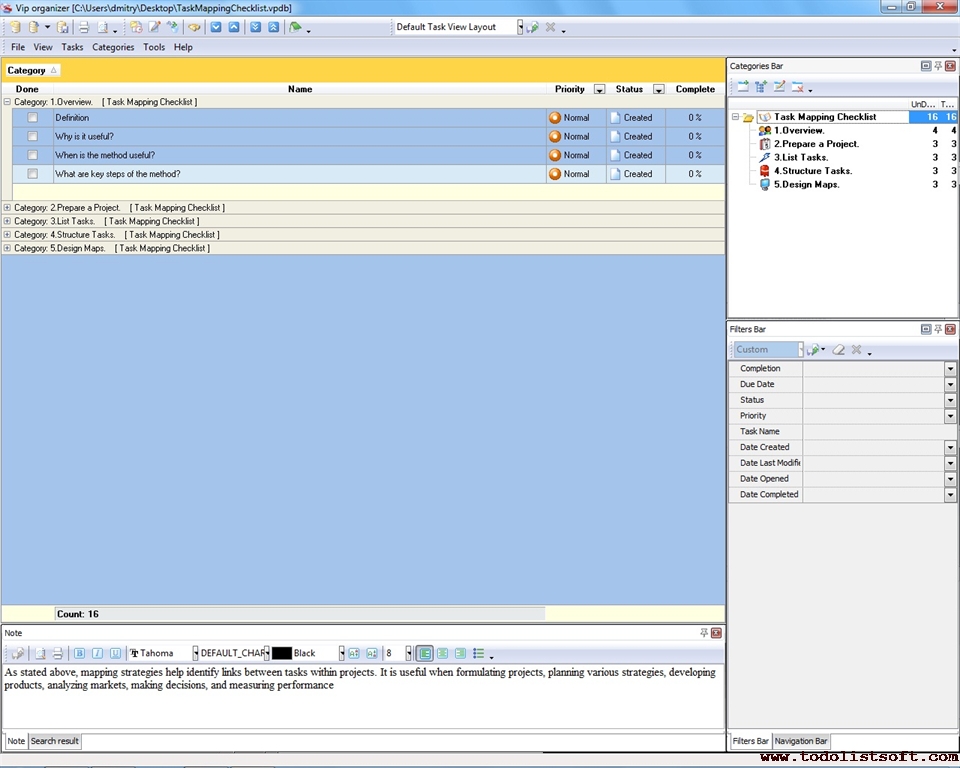
Task: Click the Bold button in the Note toolbar
Action: click(x=80, y=653)
